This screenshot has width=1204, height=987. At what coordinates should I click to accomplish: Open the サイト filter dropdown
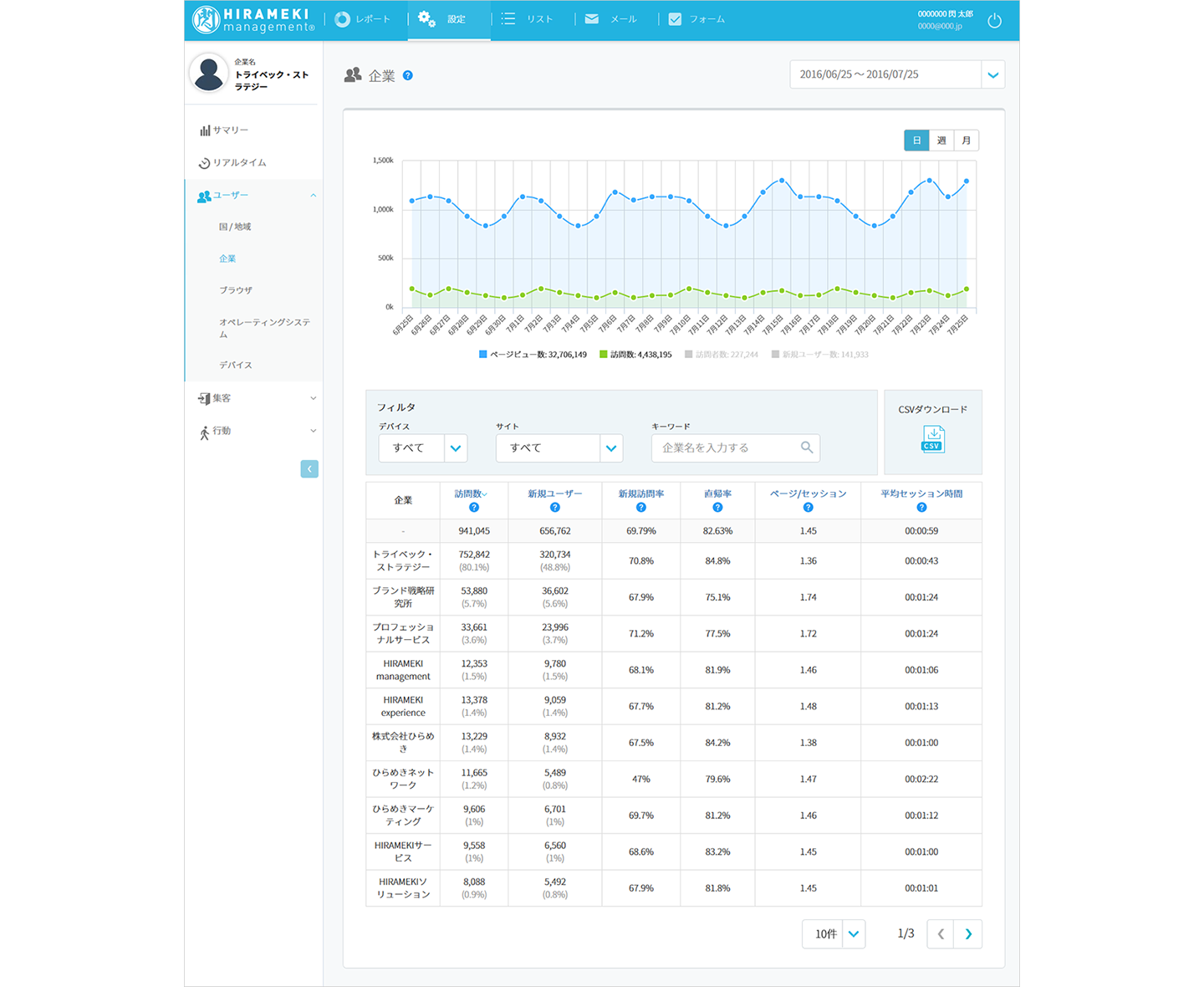[x=559, y=447]
